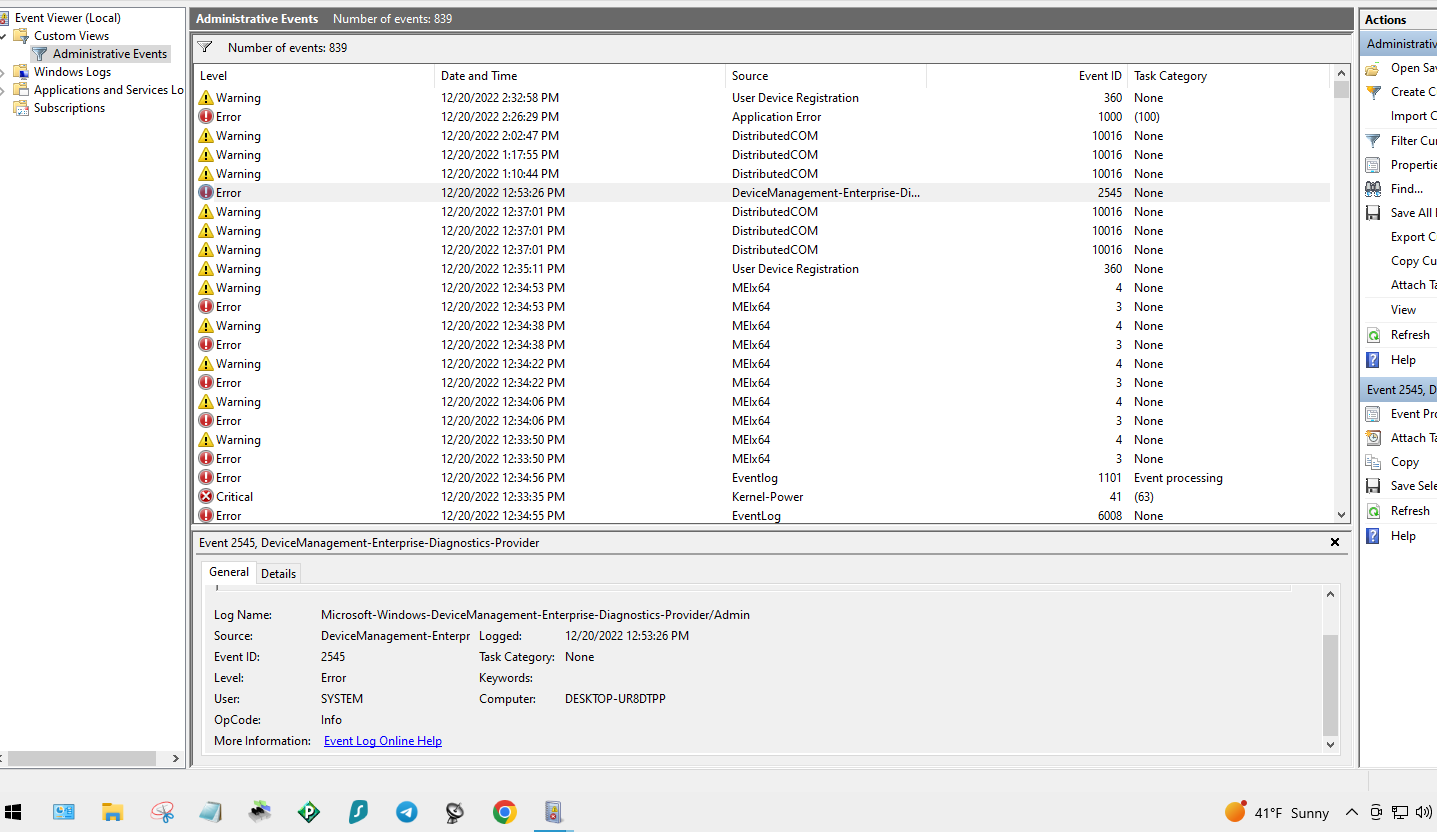1437x832 pixels.
Task: Click the Event Viewer (Local) root icon
Action: (5, 18)
